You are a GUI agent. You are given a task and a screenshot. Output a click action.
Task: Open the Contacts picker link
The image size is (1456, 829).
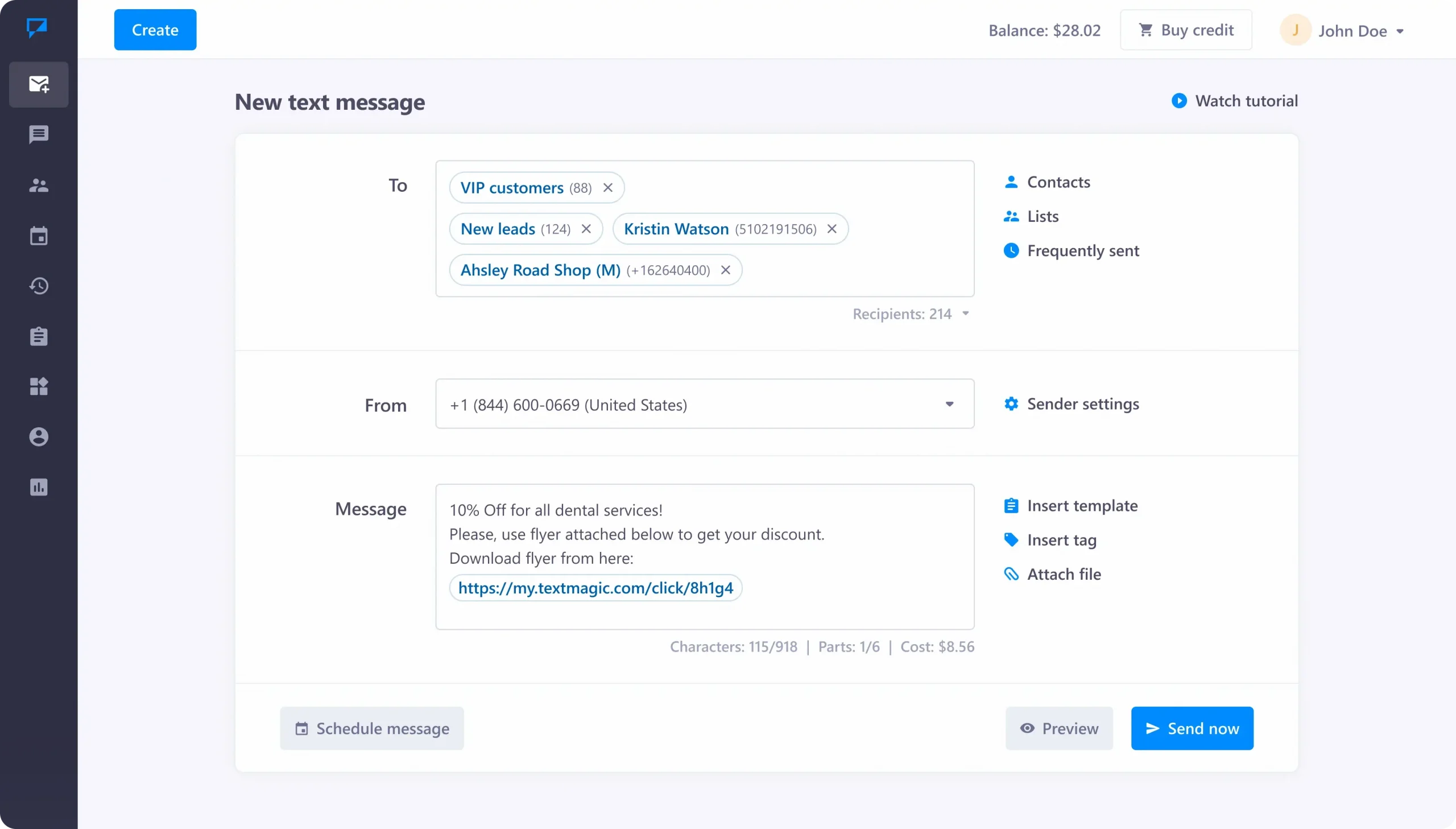pyautogui.click(x=1058, y=182)
